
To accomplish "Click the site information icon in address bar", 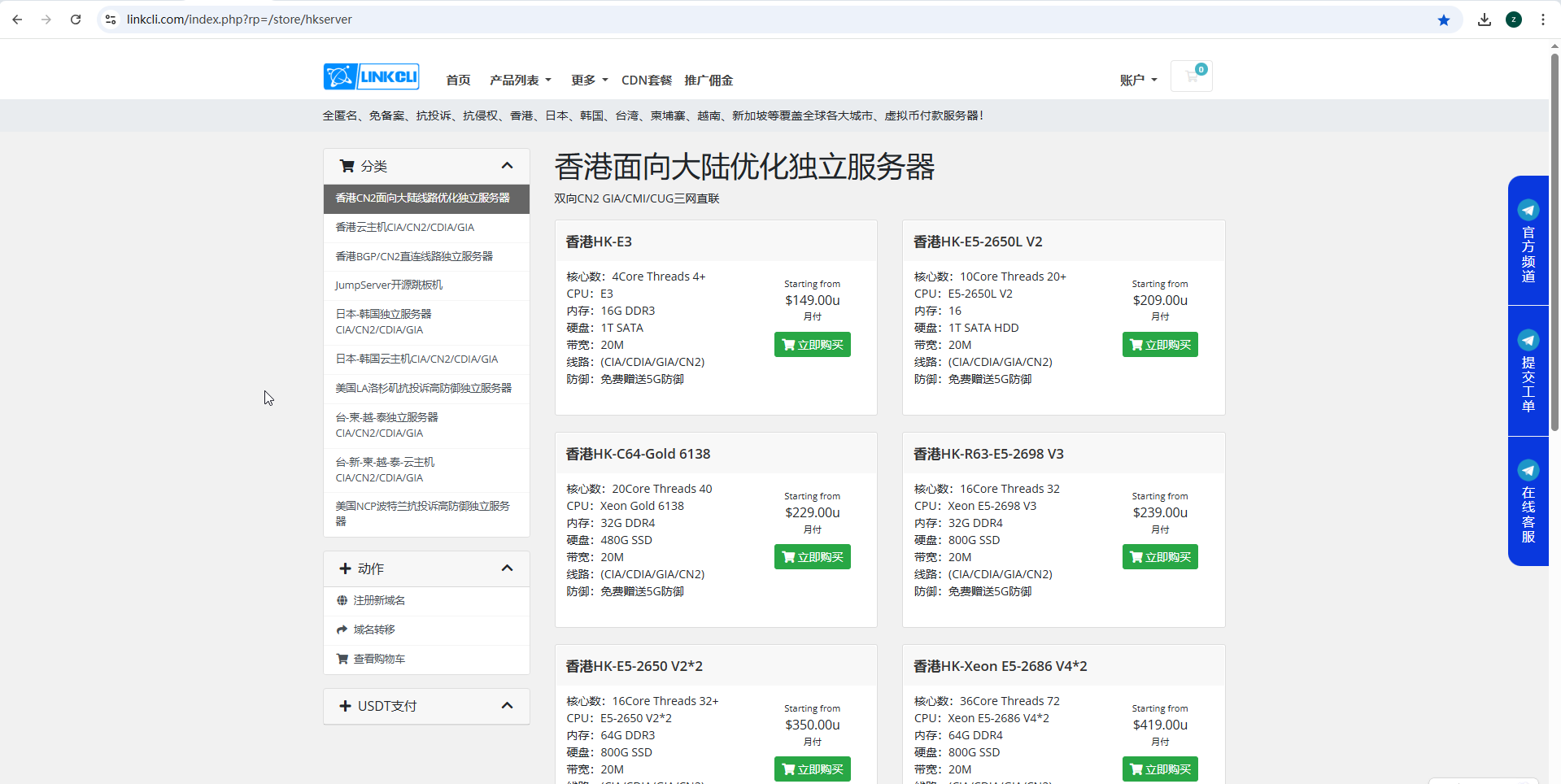I will (x=111, y=20).
